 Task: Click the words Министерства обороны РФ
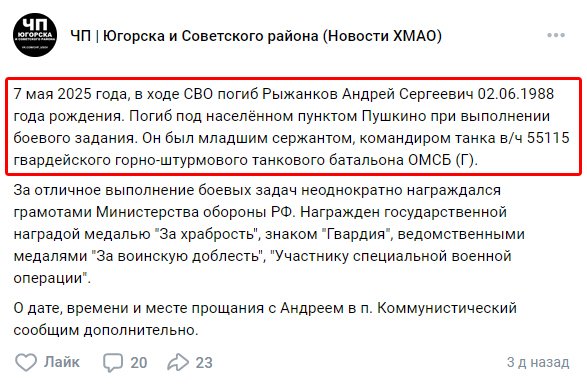(x=196, y=212)
